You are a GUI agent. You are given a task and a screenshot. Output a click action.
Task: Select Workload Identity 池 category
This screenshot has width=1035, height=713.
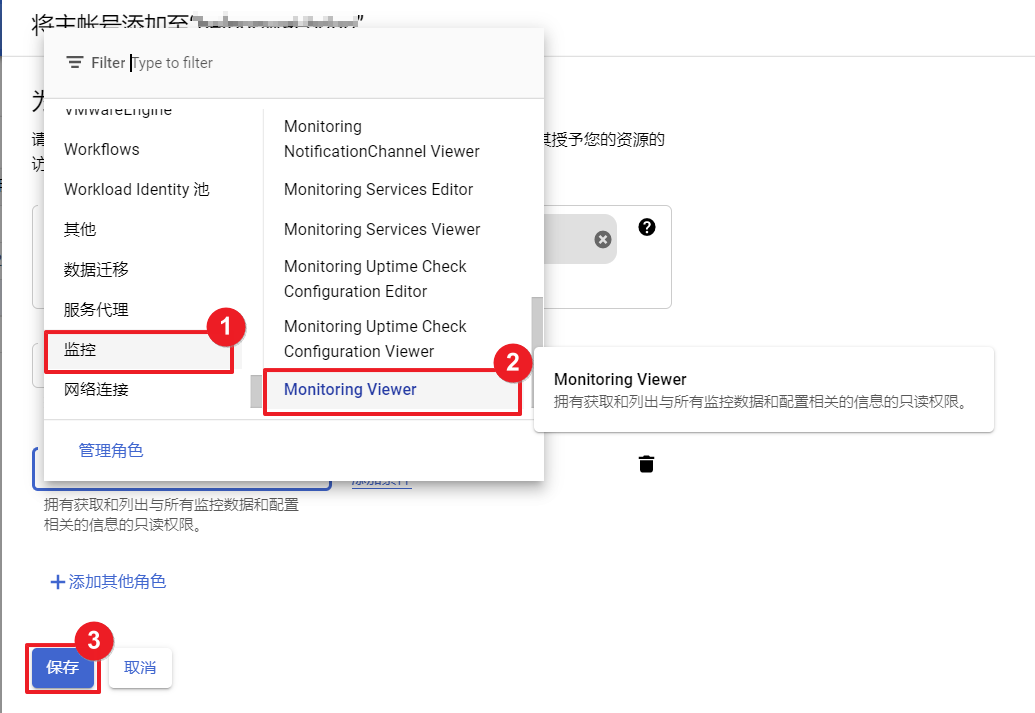click(x=137, y=190)
